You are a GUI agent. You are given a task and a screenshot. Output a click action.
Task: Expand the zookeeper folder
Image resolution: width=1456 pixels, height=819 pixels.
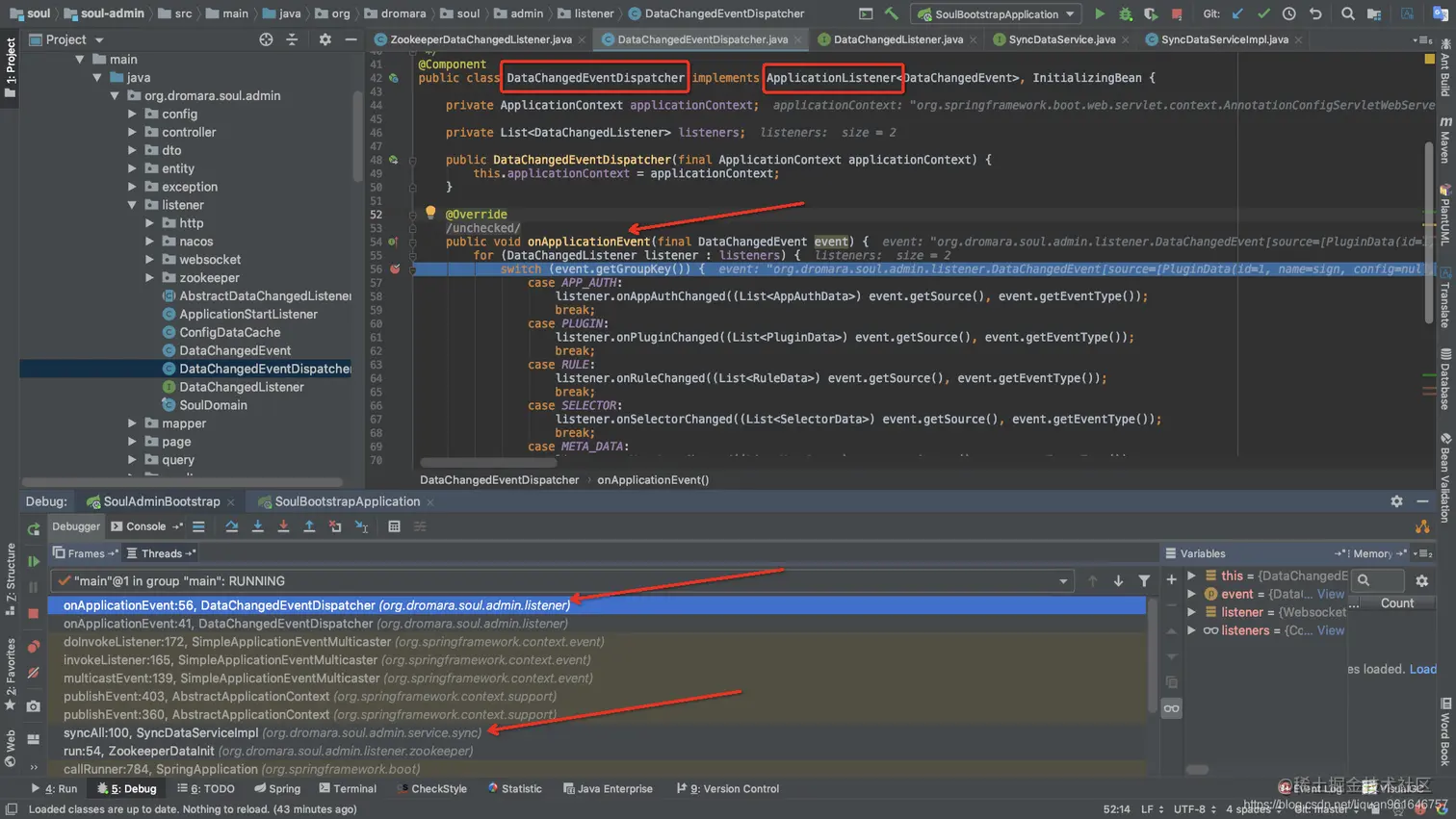(150, 278)
